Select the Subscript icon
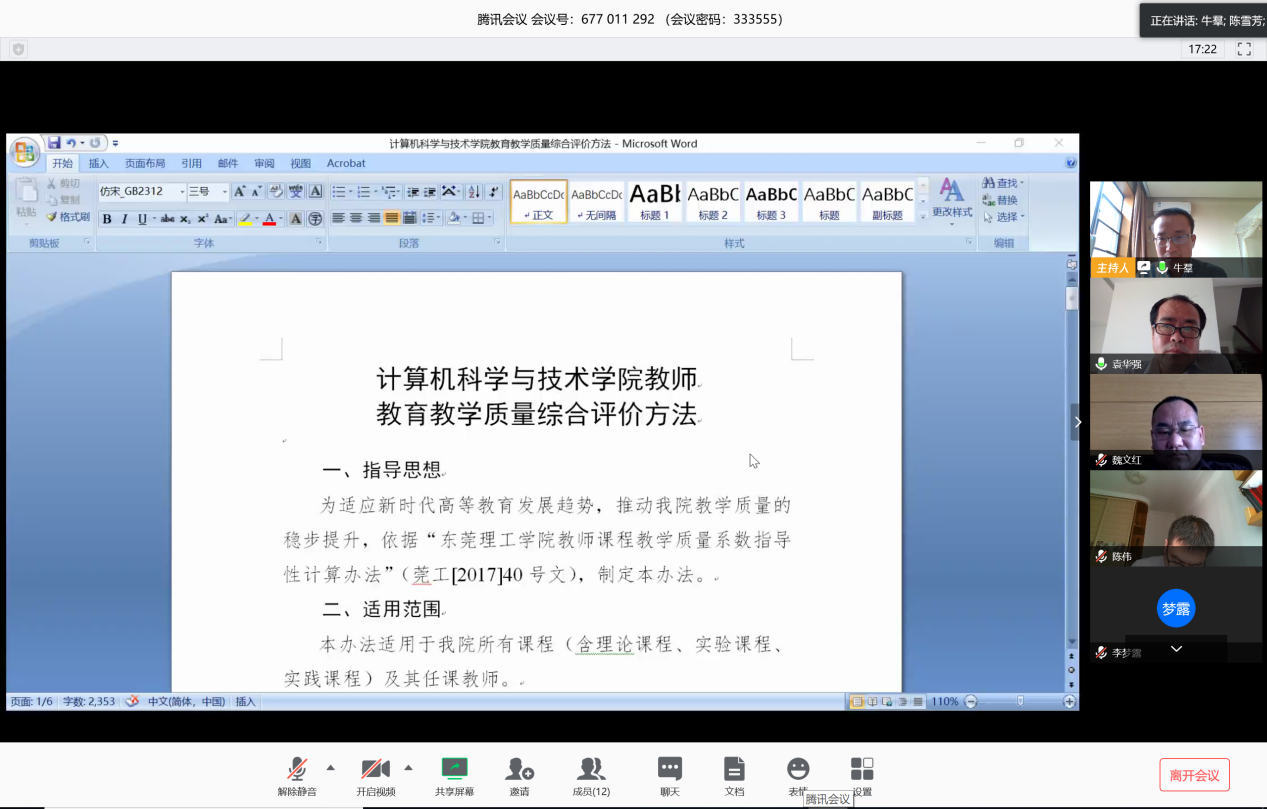The width and height of the screenshot is (1267, 809). point(184,218)
